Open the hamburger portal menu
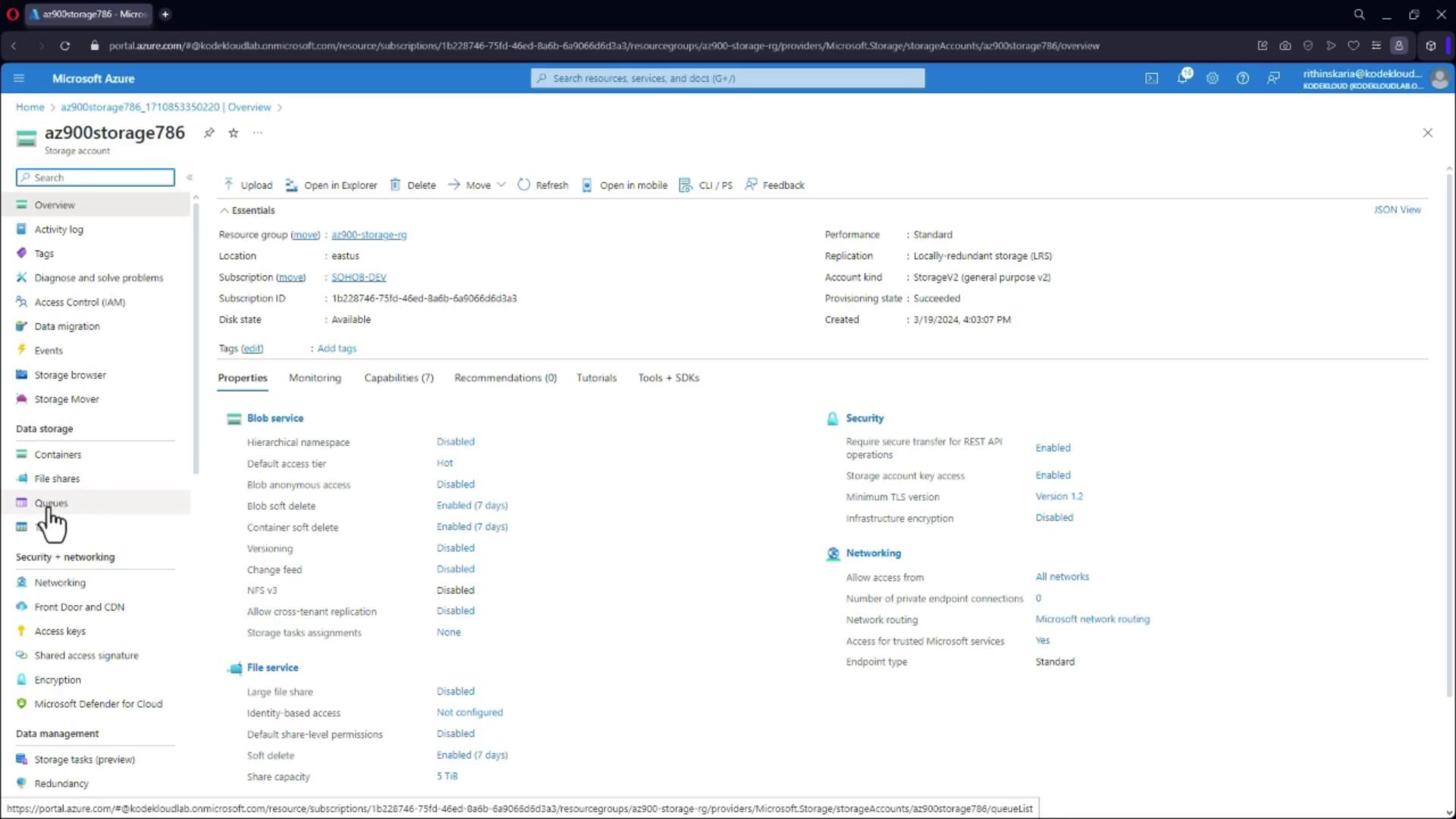Viewport: 1456px width, 819px height. [x=19, y=78]
